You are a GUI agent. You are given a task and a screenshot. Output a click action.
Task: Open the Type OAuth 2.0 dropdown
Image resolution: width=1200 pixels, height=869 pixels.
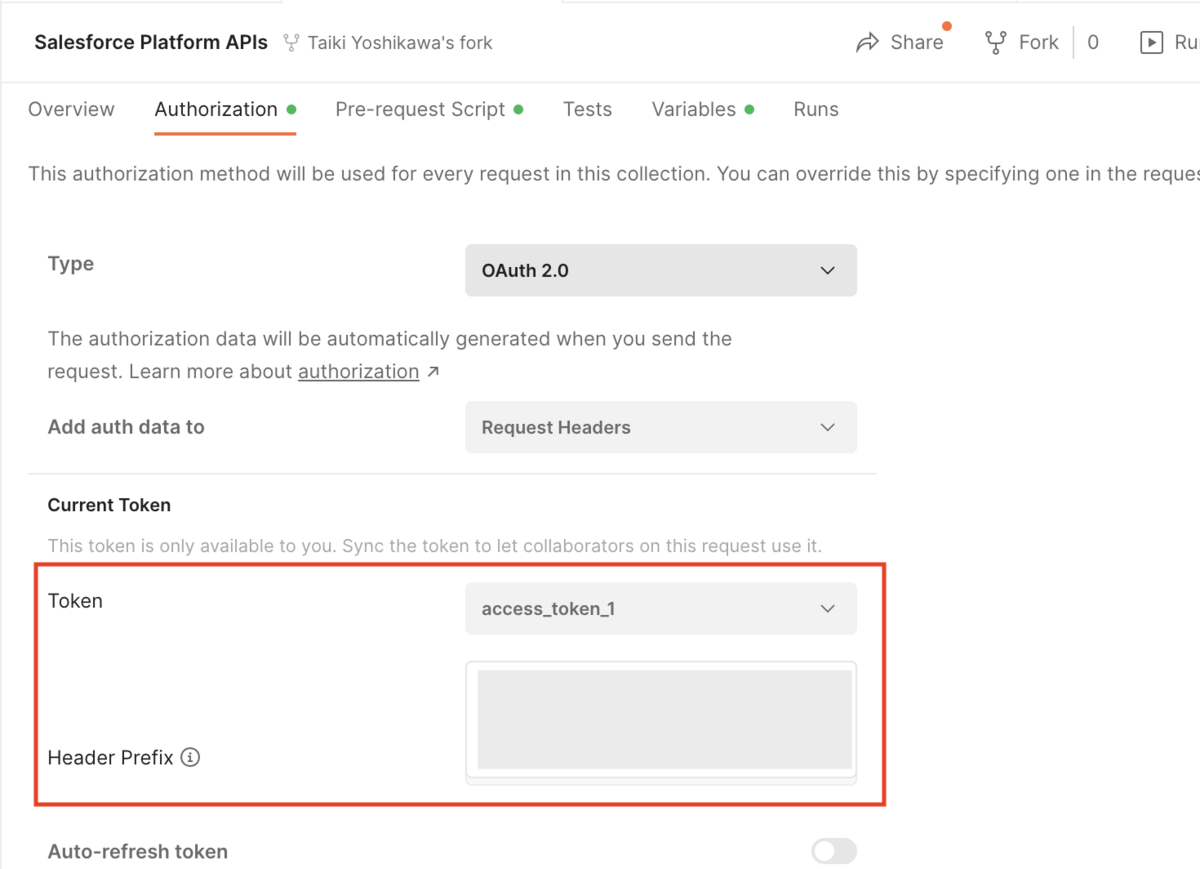click(x=661, y=270)
